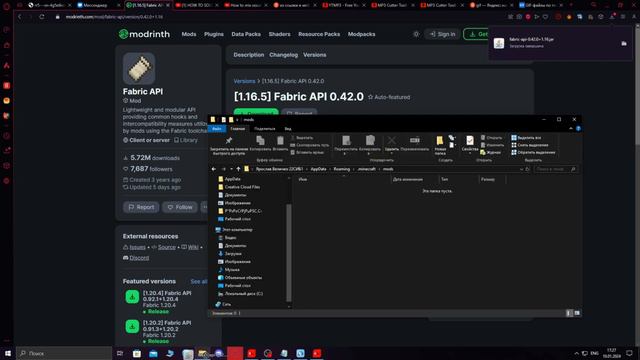Click Explorer up-folder arrow

pos(238,169)
